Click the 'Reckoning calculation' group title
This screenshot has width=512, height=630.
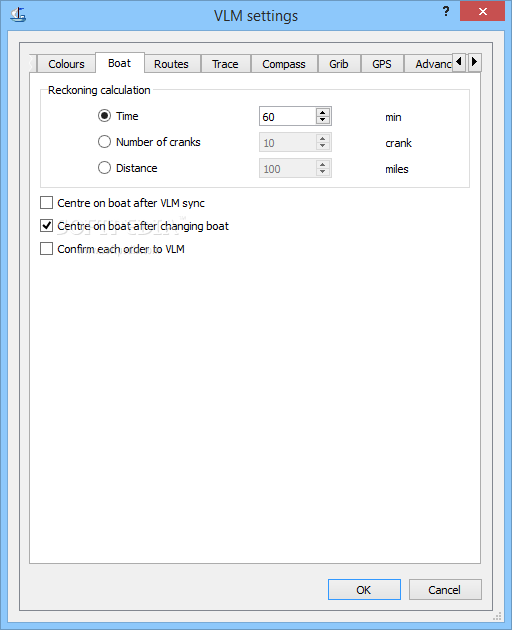coord(99,90)
